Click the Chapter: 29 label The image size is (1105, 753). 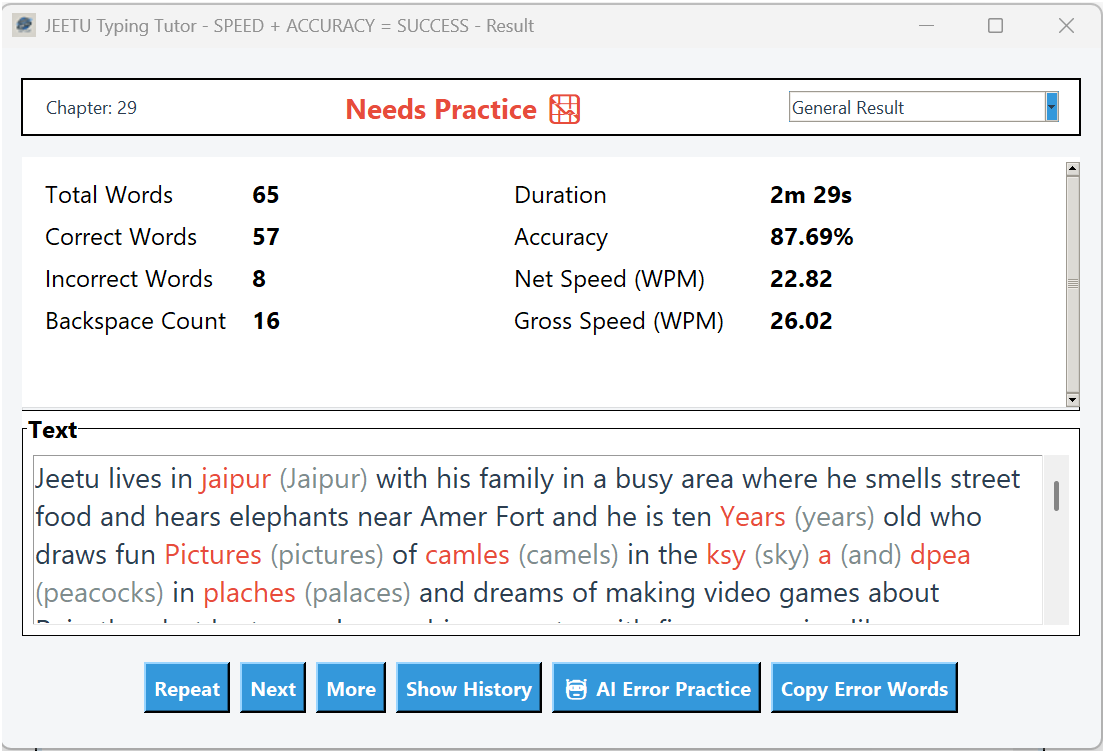tap(91, 107)
